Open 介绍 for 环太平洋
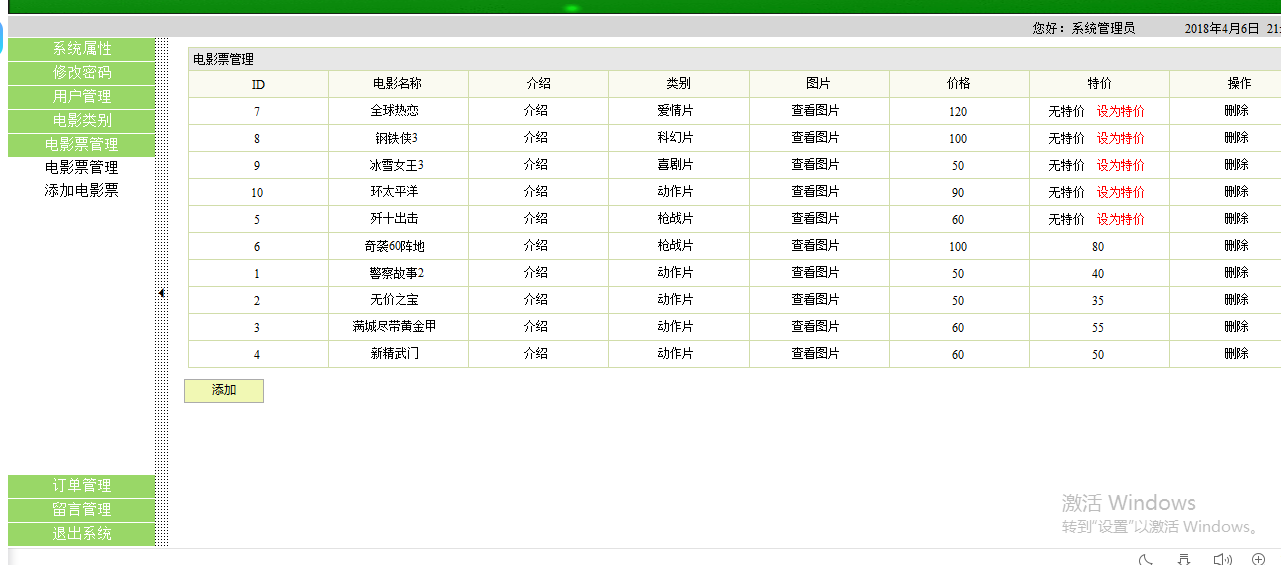The width and height of the screenshot is (1281, 565). point(536,192)
